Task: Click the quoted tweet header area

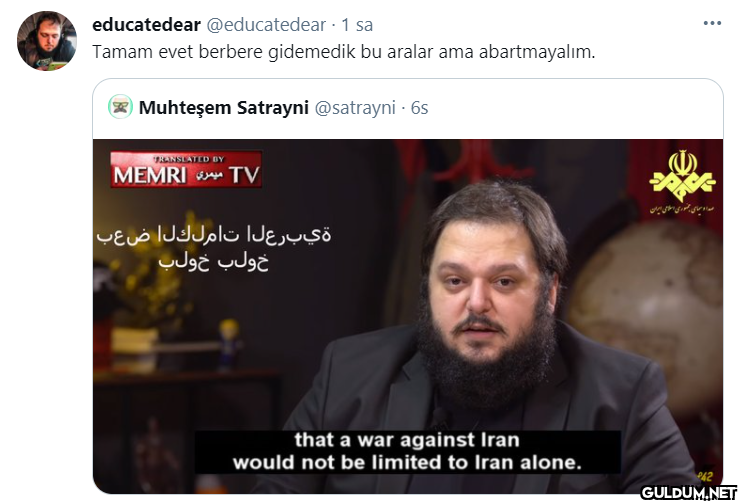Action: point(408,108)
